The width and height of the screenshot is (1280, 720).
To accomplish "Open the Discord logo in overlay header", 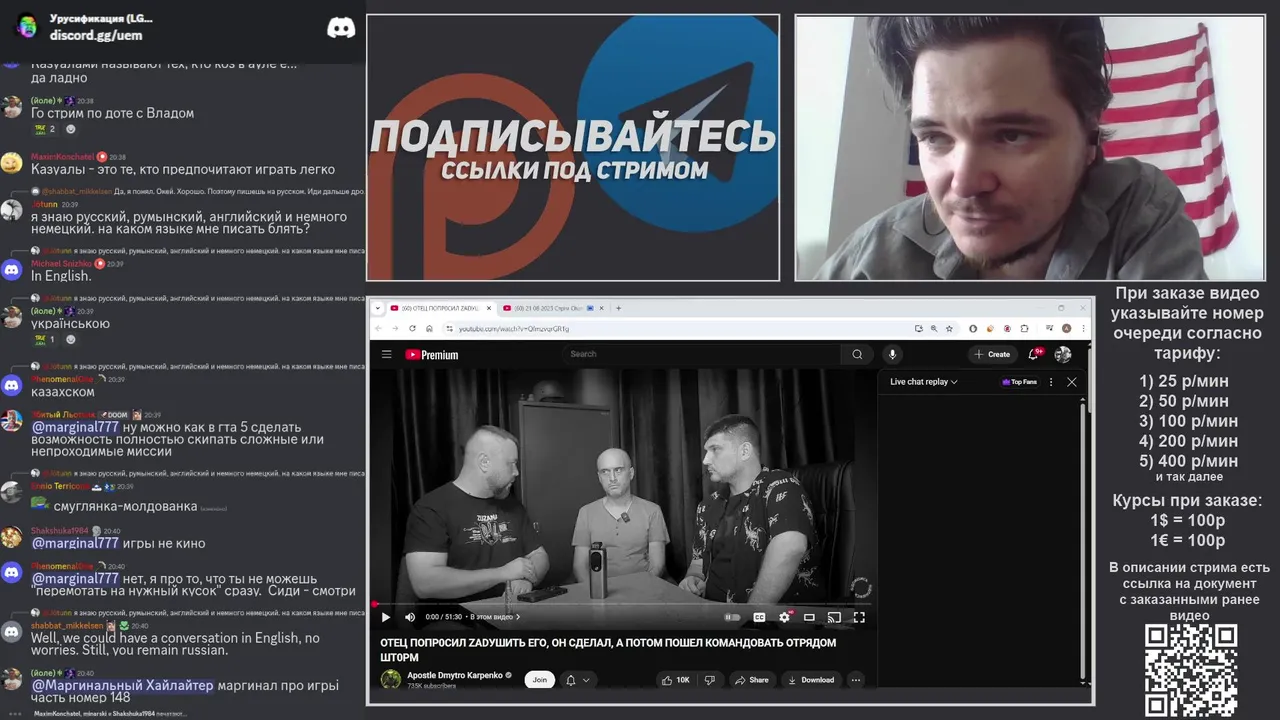I will pyautogui.click(x=341, y=27).
